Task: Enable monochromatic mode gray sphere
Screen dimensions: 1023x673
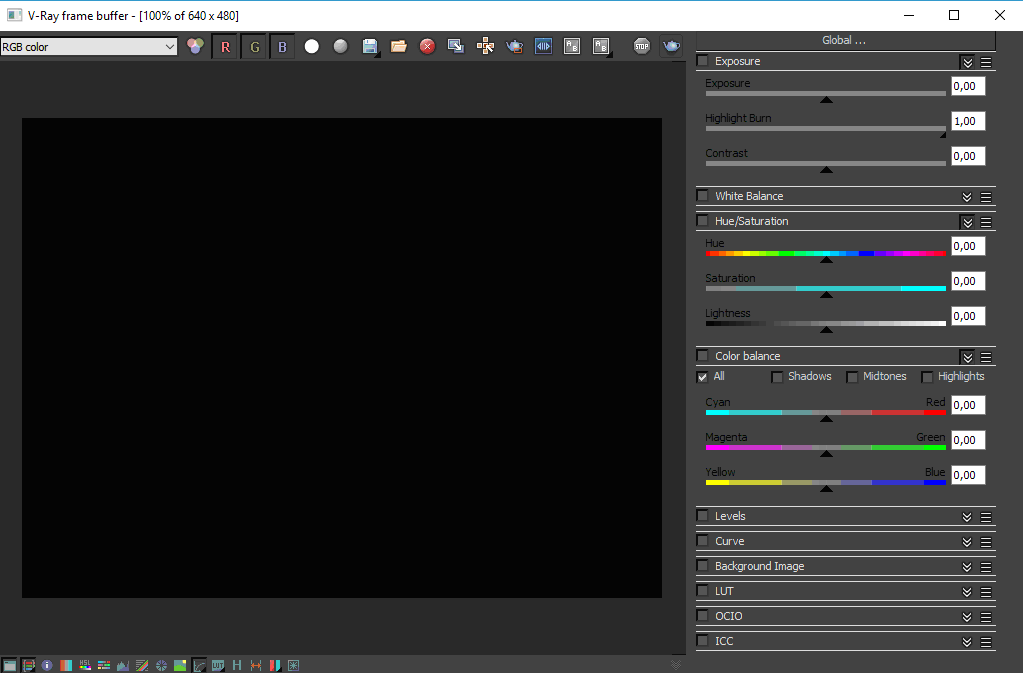Action: pos(341,46)
